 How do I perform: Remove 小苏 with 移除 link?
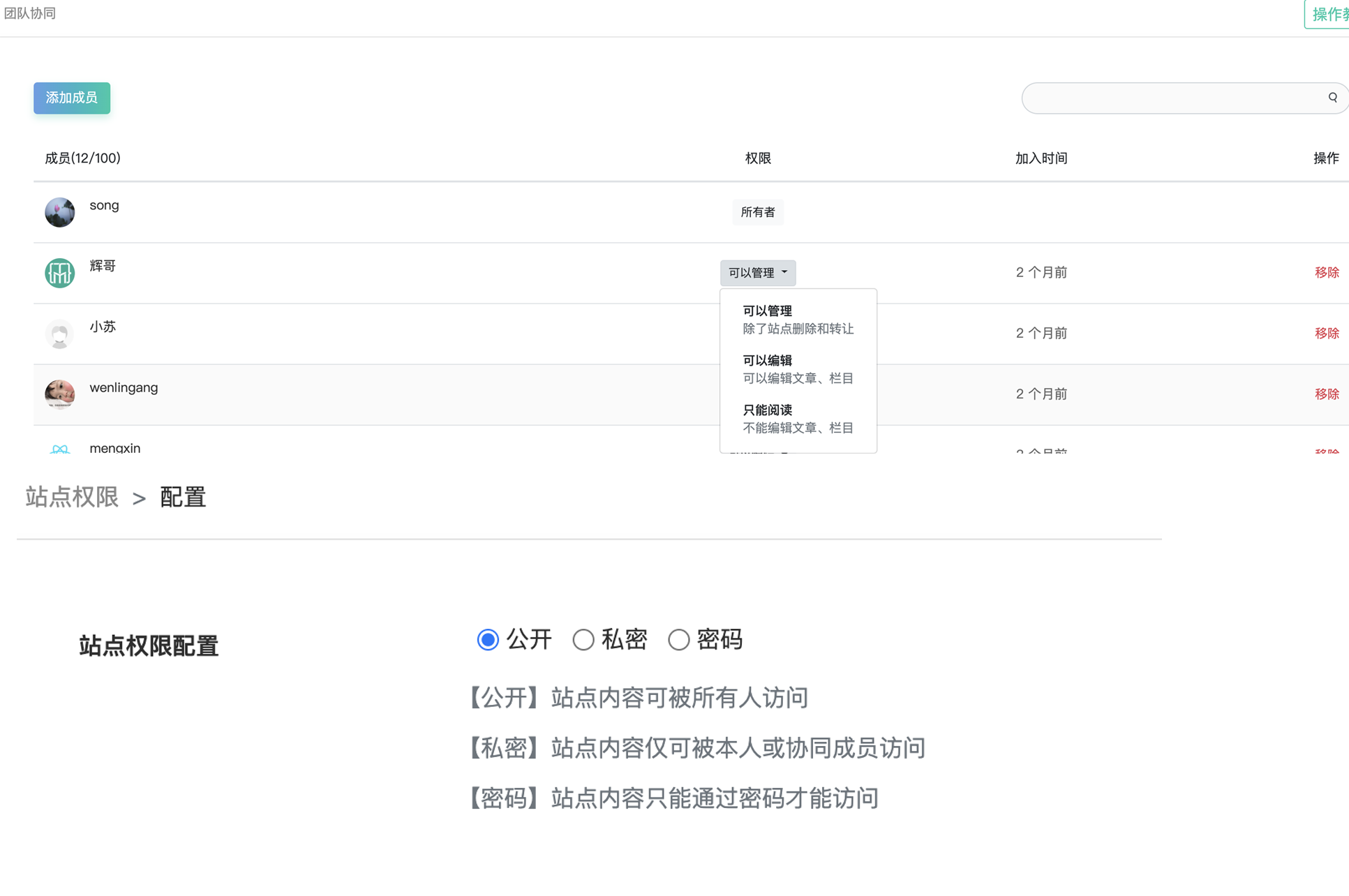(1326, 334)
